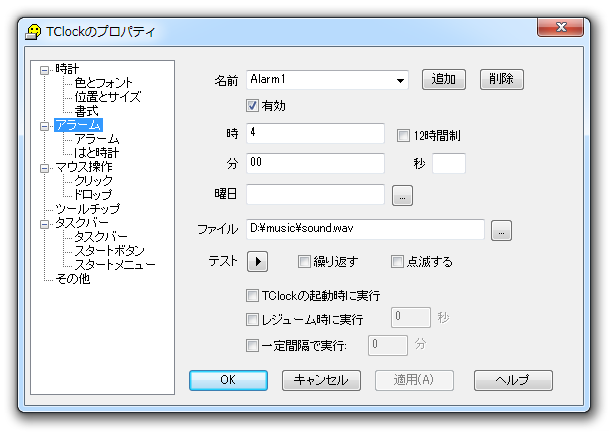Viewport: 612px width, 434px height.
Task: Select スタートメニュー in the tree
Action: [115, 265]
